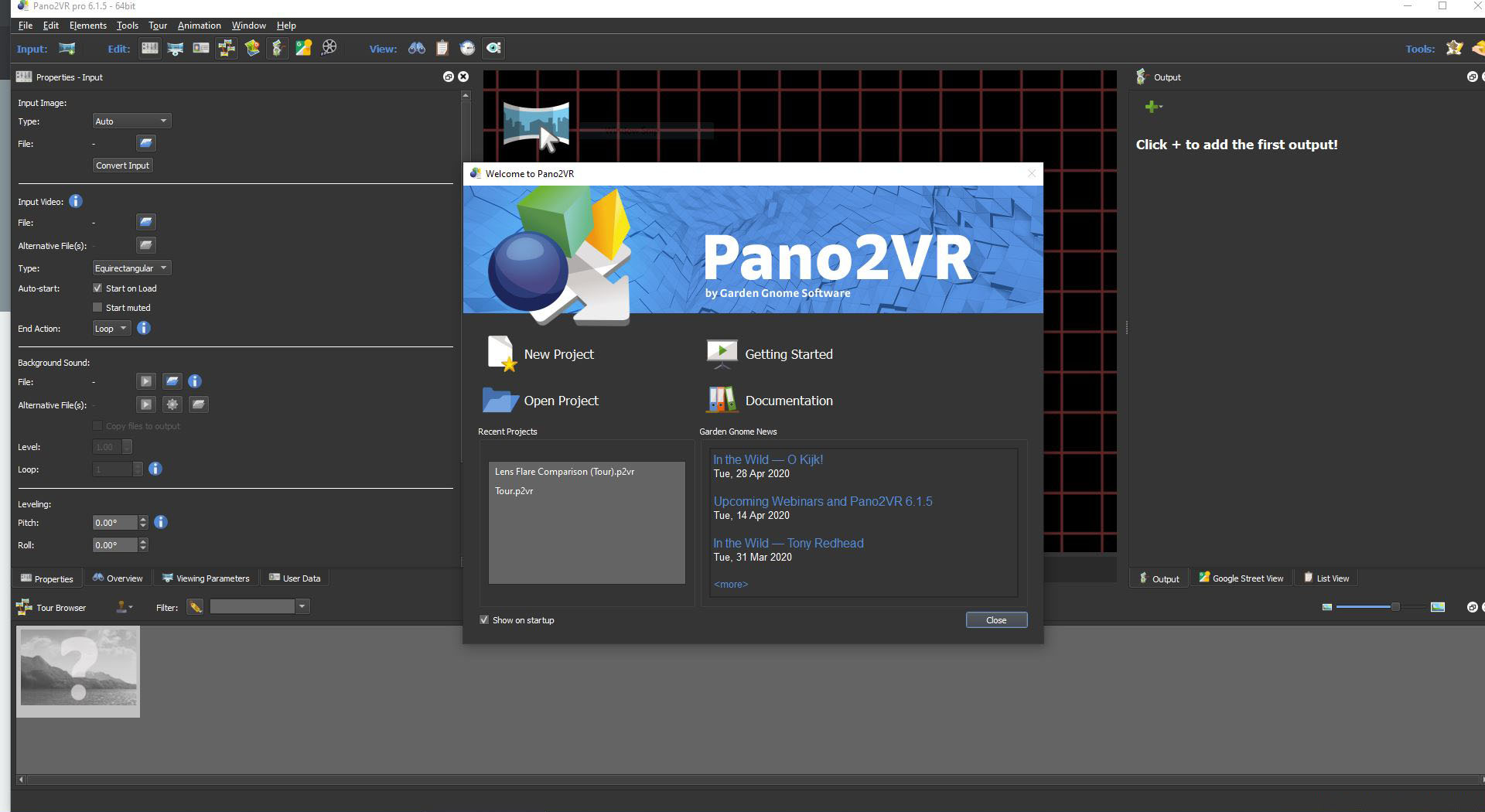Open news 'In the Wild — O Kijk!'
The width and height of the screenshot is (1485, 812).
coord(767,459)
